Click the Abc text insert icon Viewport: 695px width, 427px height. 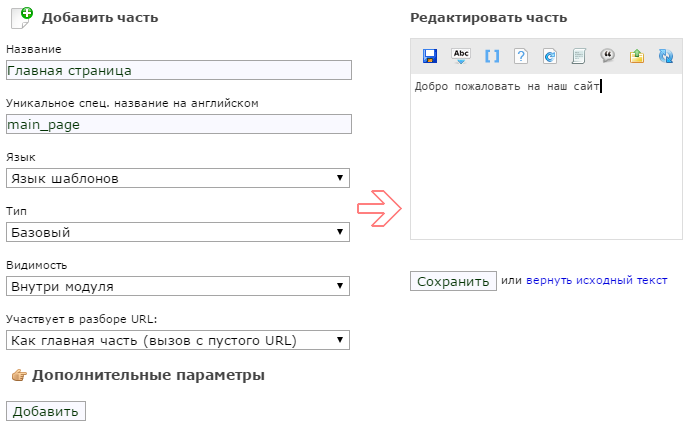(461, 56)
